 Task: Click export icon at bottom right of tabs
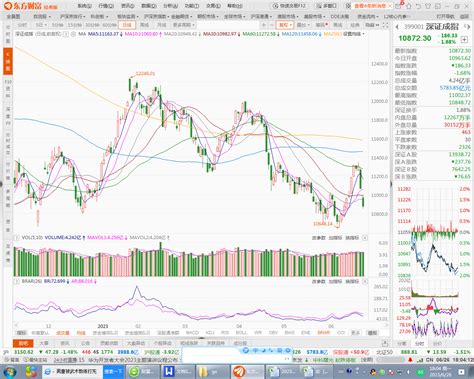coord(385,343)
